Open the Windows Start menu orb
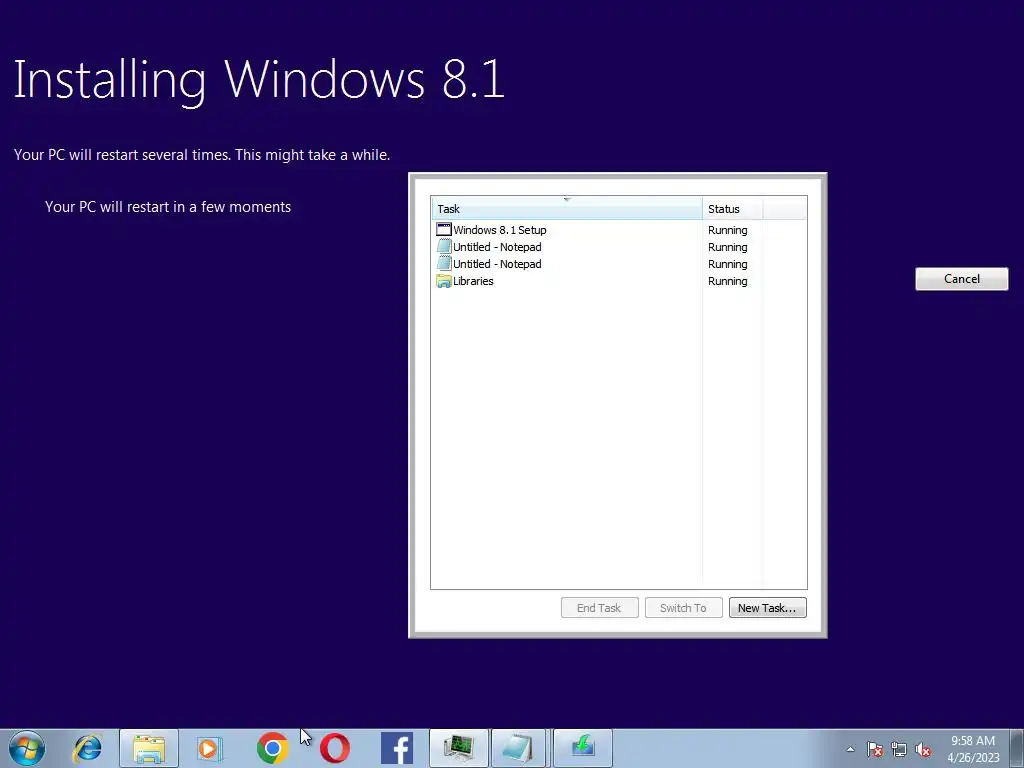This screenshot has height=768, width=1024. click(27, 748)
